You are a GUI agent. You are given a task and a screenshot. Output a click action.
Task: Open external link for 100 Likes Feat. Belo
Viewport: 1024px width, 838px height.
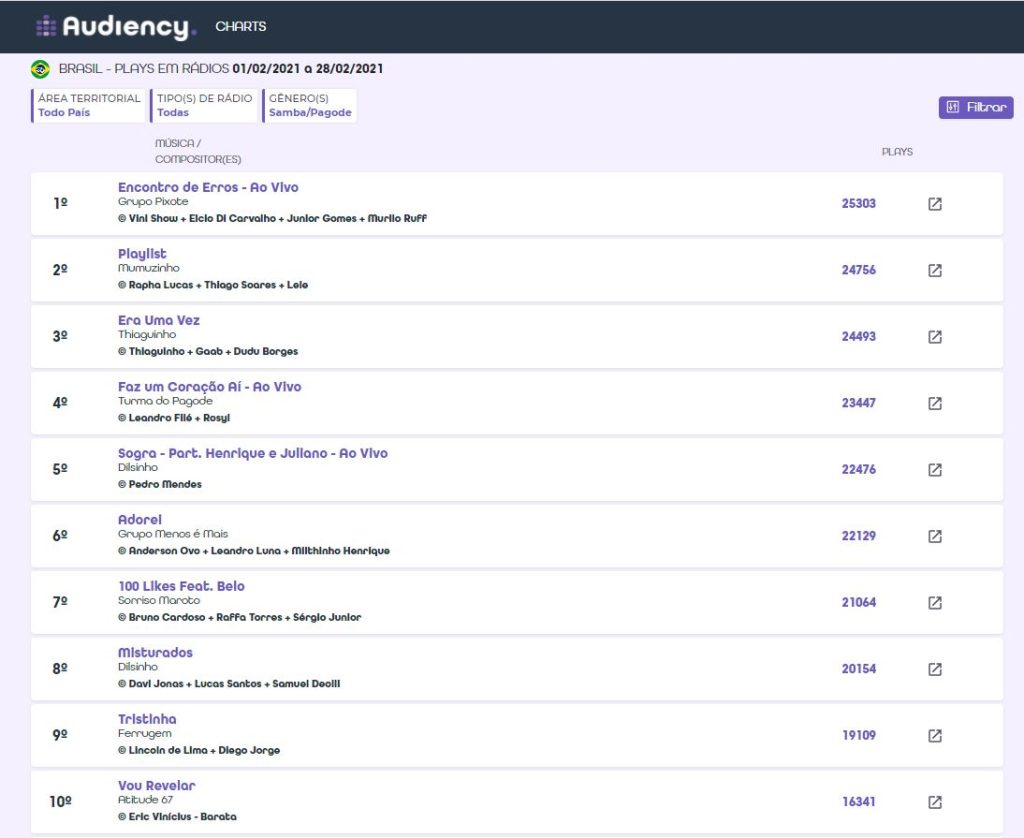coord(934,602)
